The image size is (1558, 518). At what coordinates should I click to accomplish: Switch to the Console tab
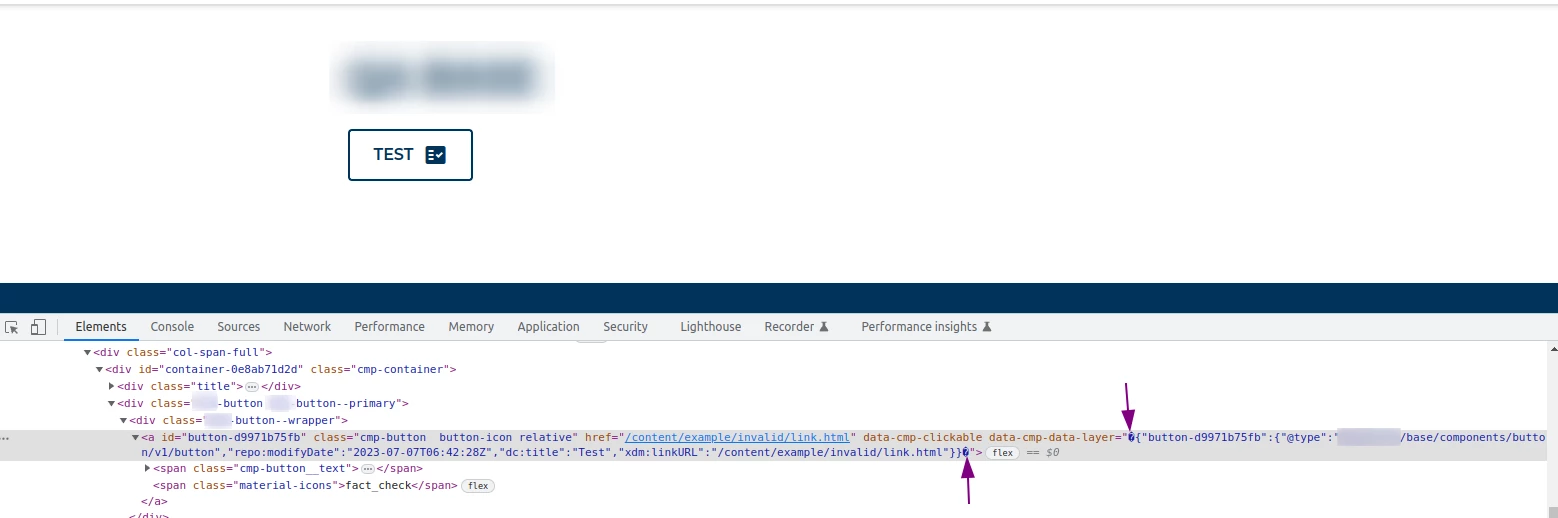172,327
